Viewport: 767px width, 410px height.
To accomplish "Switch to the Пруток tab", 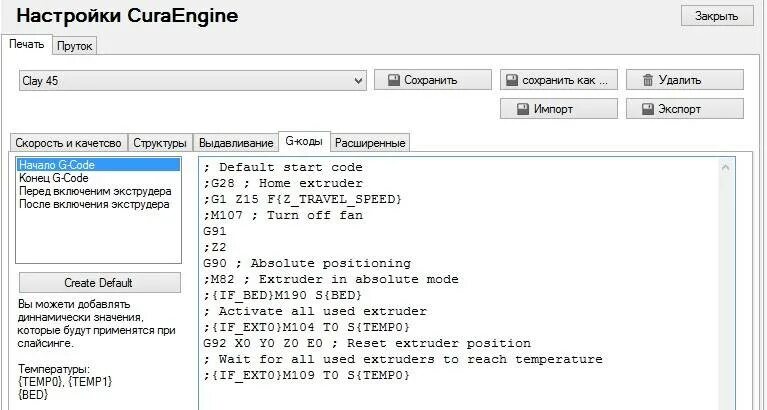I will click(75, 46).
